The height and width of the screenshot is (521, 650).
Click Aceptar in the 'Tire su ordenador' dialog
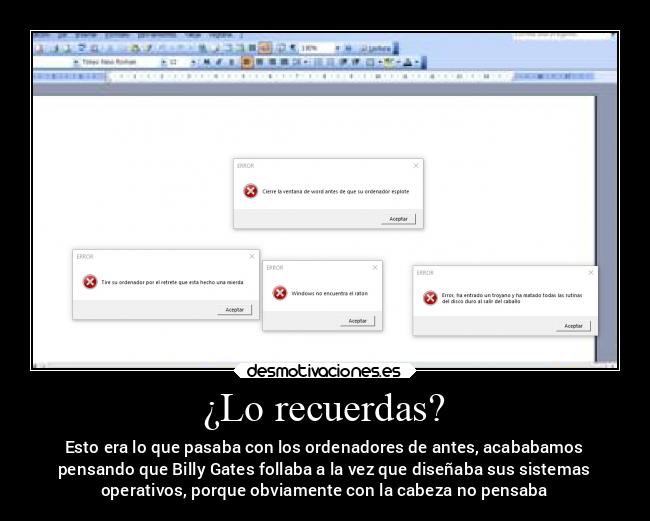[x=235, y=310]
